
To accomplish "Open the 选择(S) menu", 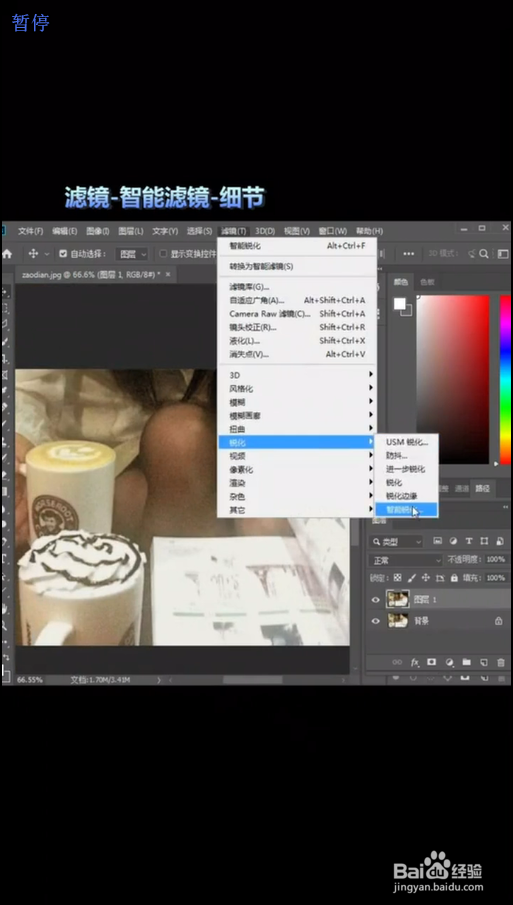I will coord(199,231).
